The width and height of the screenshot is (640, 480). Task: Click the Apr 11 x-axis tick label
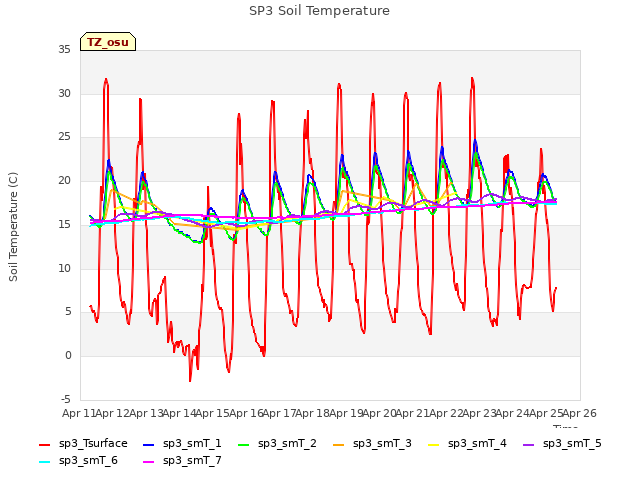[79, 413]
